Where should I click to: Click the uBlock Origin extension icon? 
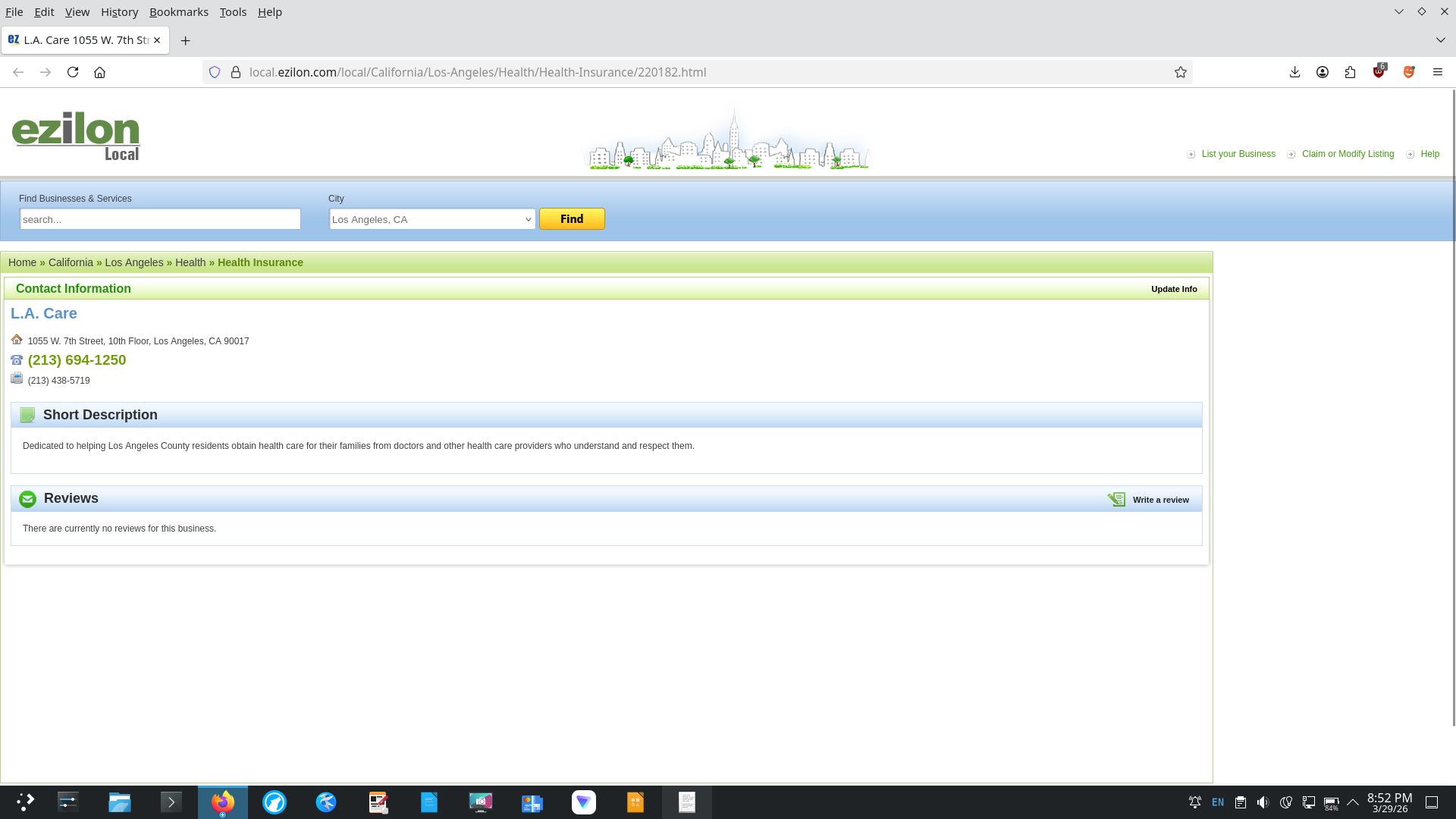pyautogui.click(x=1379, y=72)
